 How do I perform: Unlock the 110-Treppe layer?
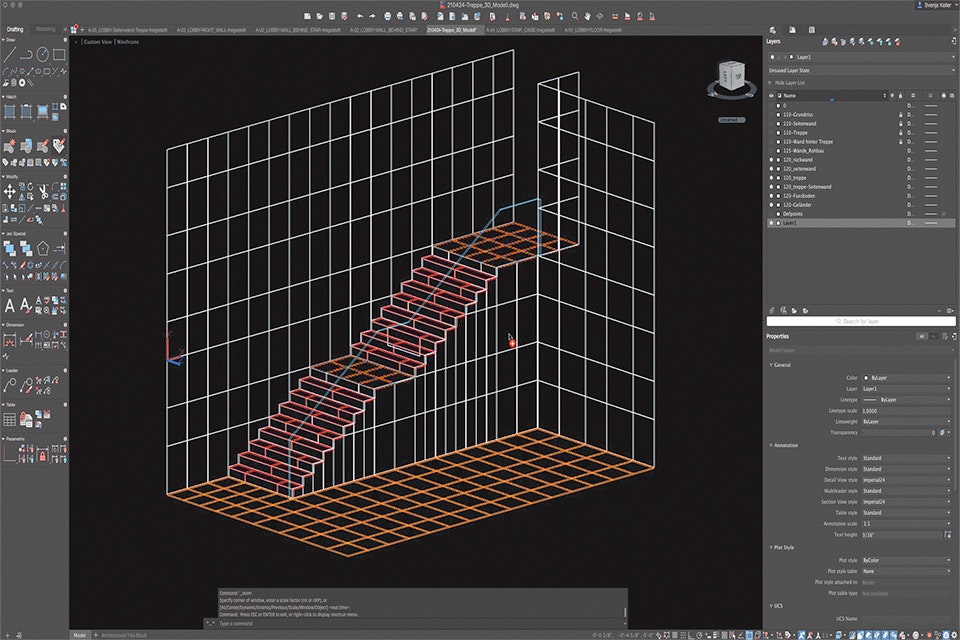coord(901,133)
